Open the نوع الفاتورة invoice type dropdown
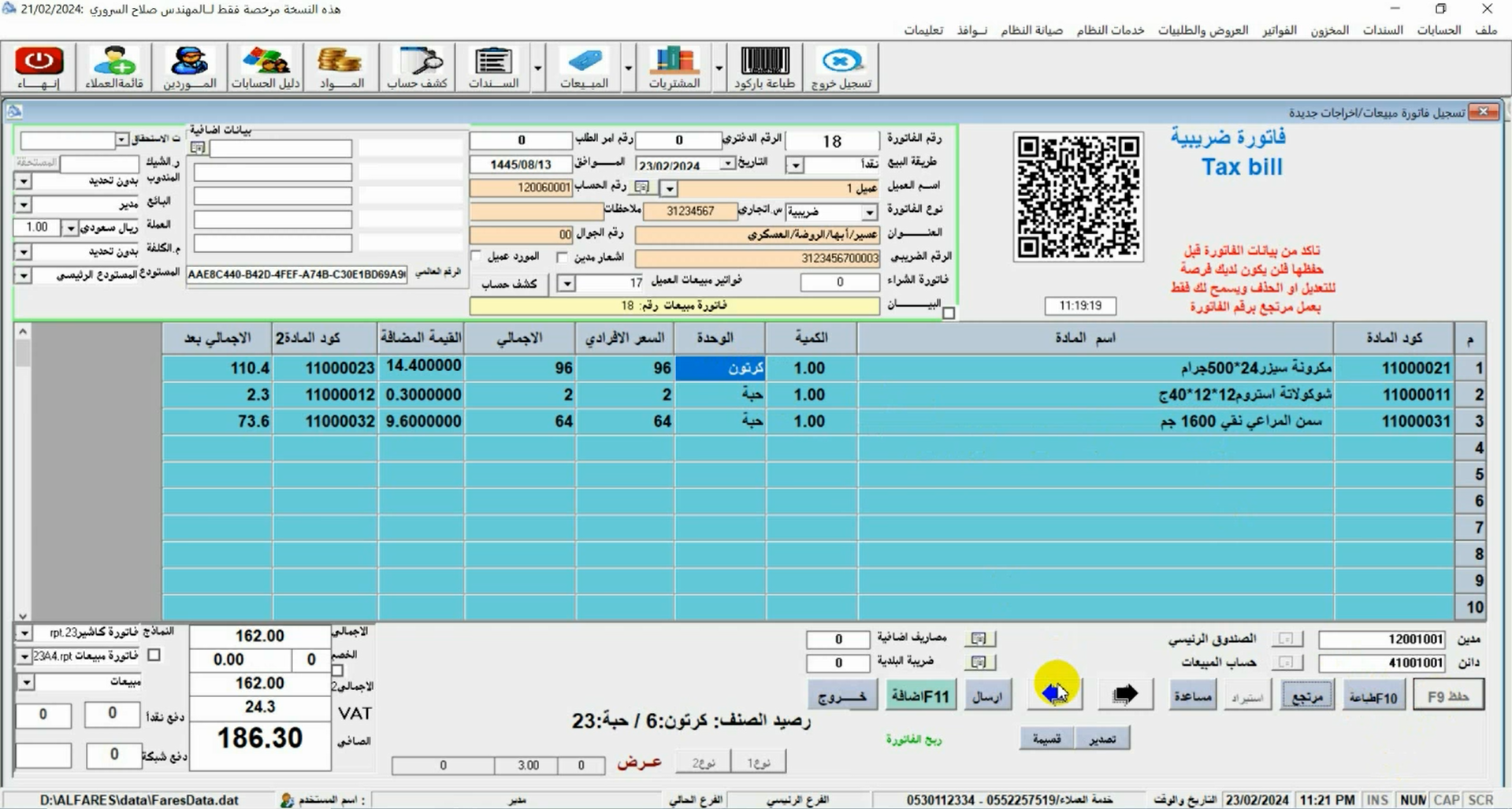This screenshot has width=1512, height=809. coord(869,213)
